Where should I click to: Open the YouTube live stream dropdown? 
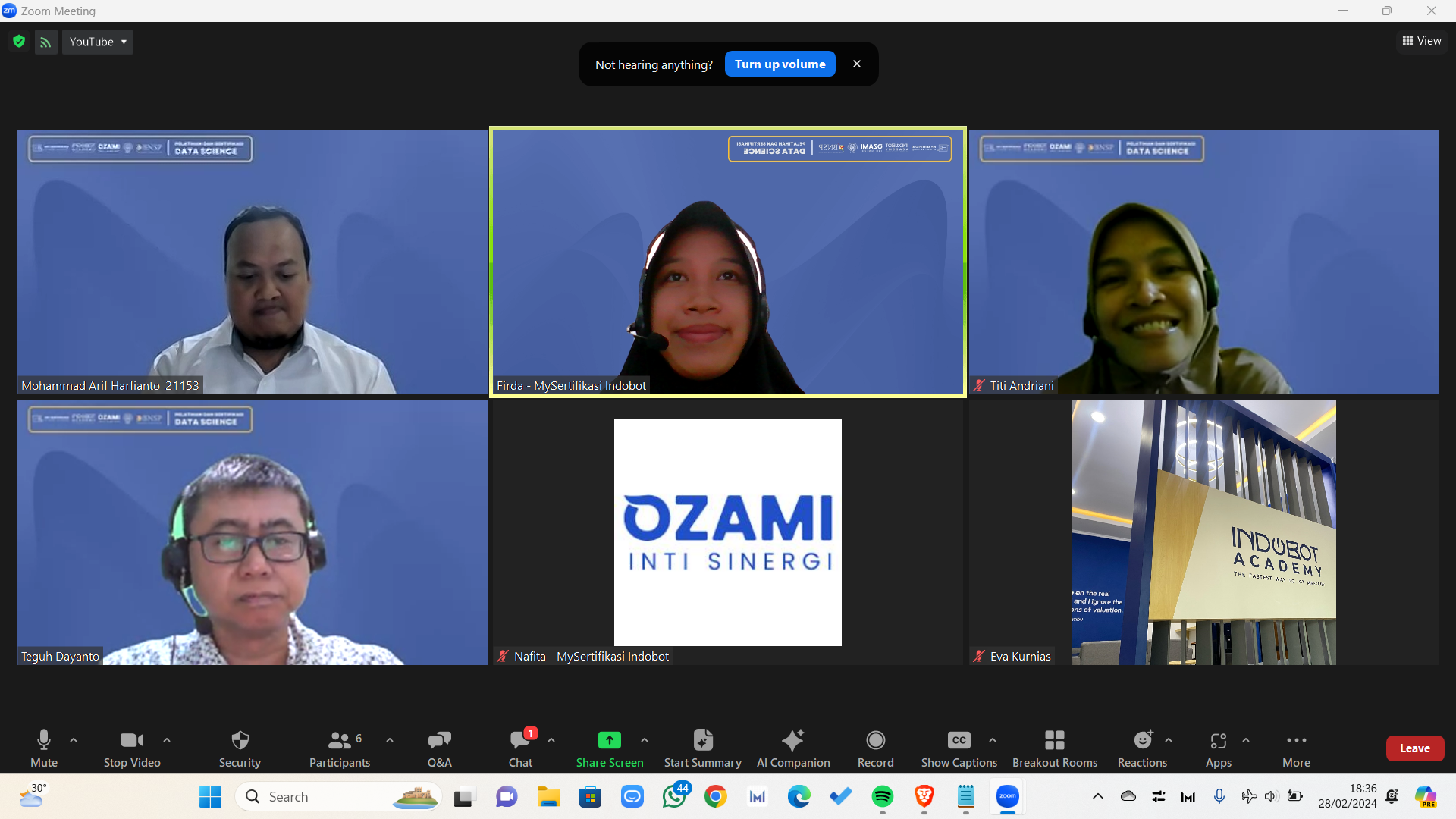[x=97, y=42]
